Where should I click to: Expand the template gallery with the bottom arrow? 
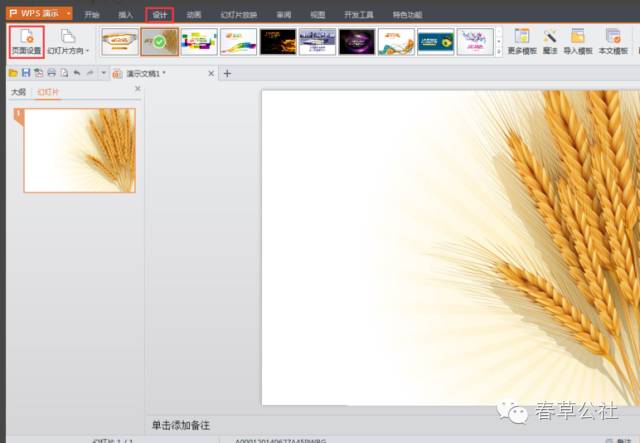[x=499, y=51]
